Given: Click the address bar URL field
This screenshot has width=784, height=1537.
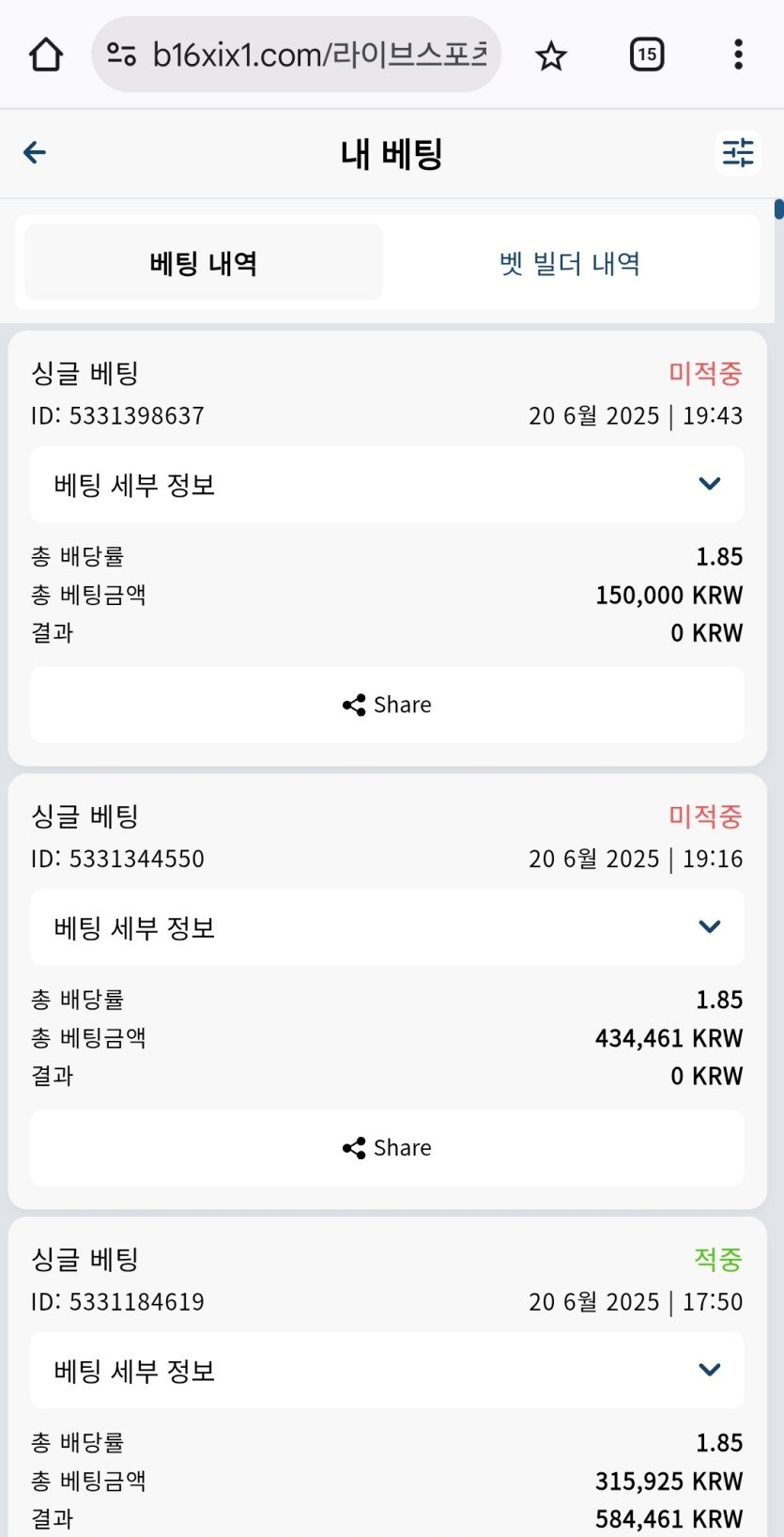Looking at the screenshot, I should pyautogui.click(x=319, y=54).
